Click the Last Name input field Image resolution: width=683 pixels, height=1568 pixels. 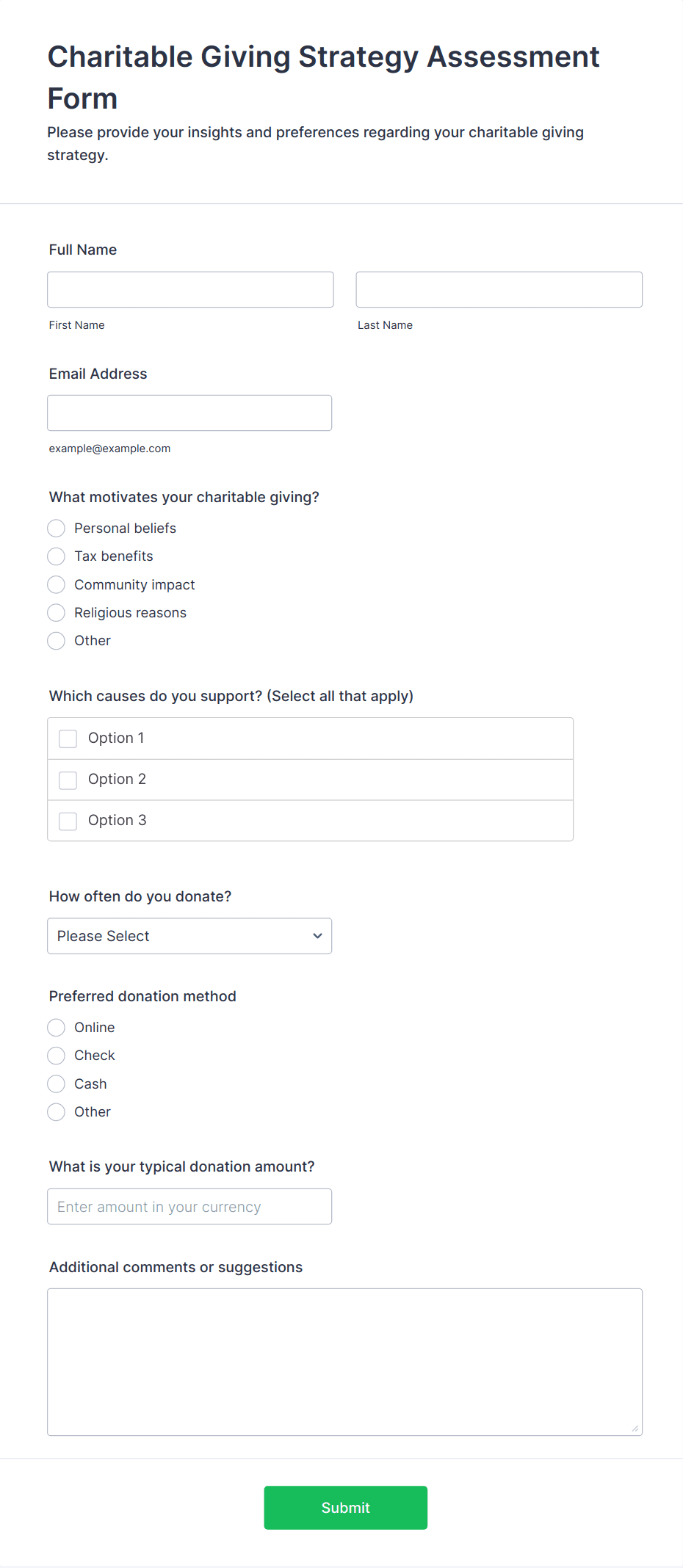498,289
